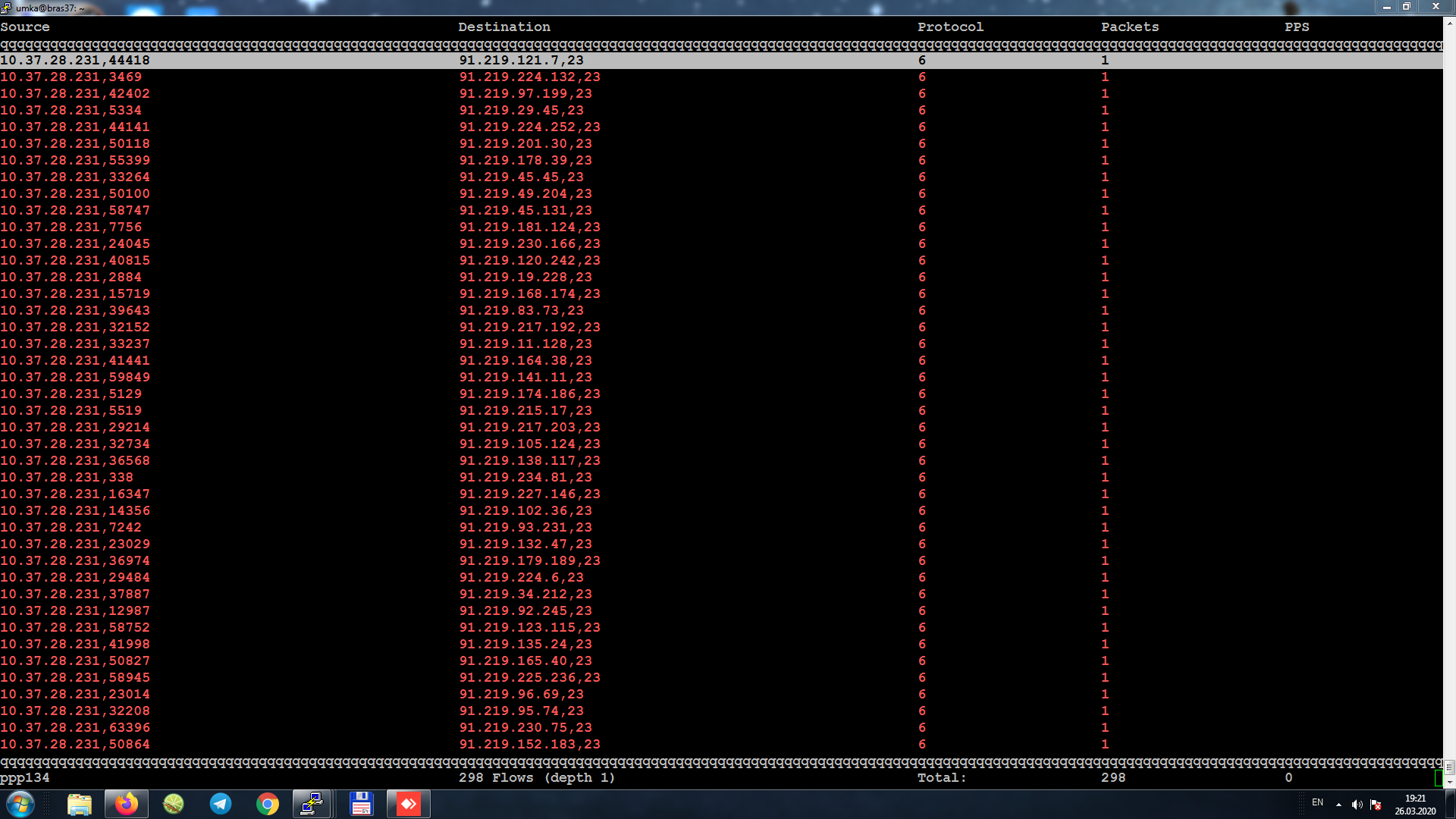Viewport: 1456px width, 819px height.
Task: Open the red remote desktop app from taskbar
Action: (x=408, y=803)
